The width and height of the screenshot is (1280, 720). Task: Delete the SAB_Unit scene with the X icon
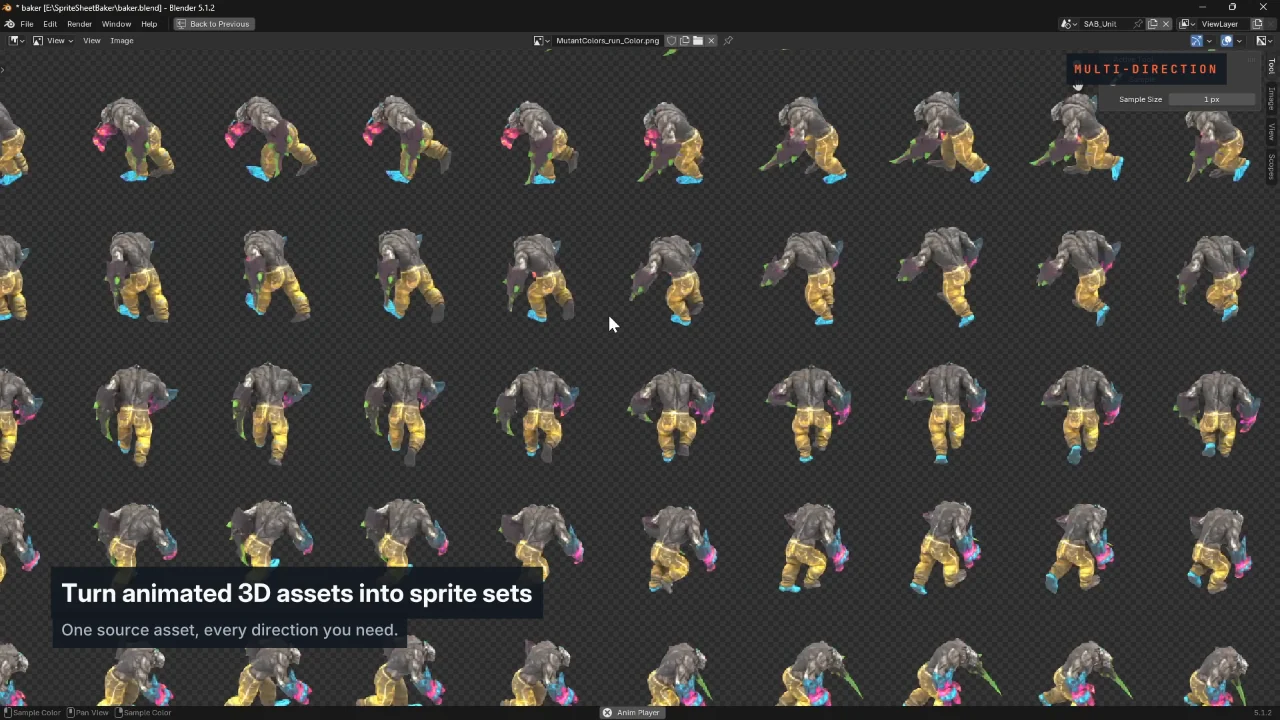[1165, 24]
